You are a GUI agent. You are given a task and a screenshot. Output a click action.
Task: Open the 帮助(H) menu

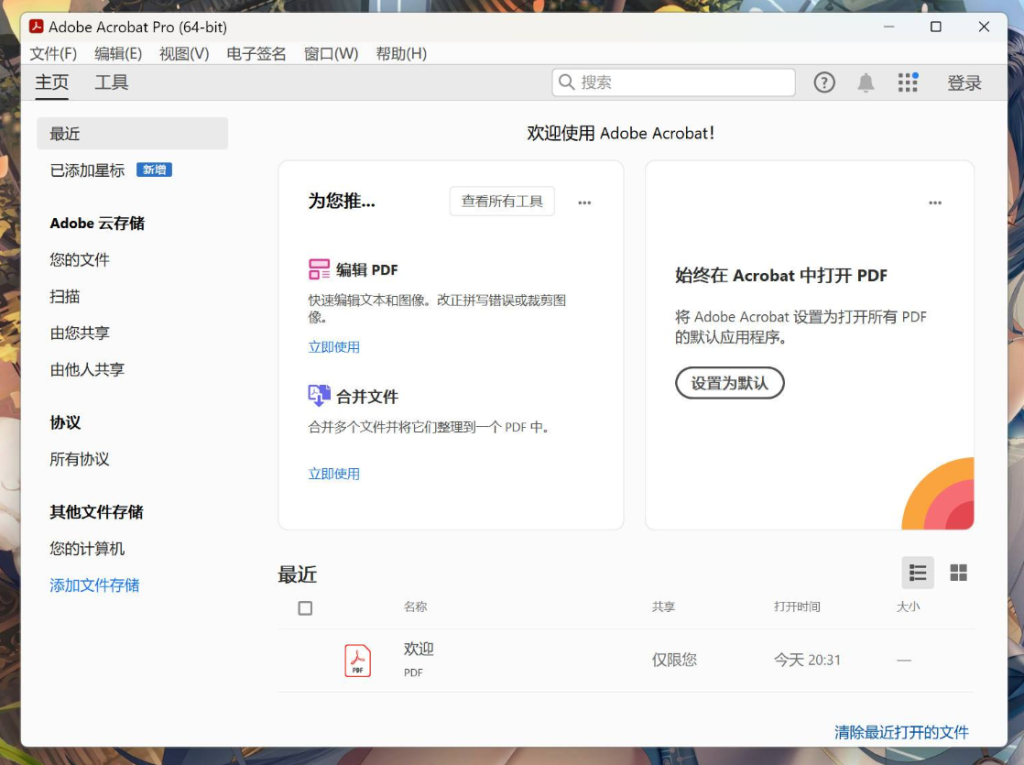click(401, 54)
